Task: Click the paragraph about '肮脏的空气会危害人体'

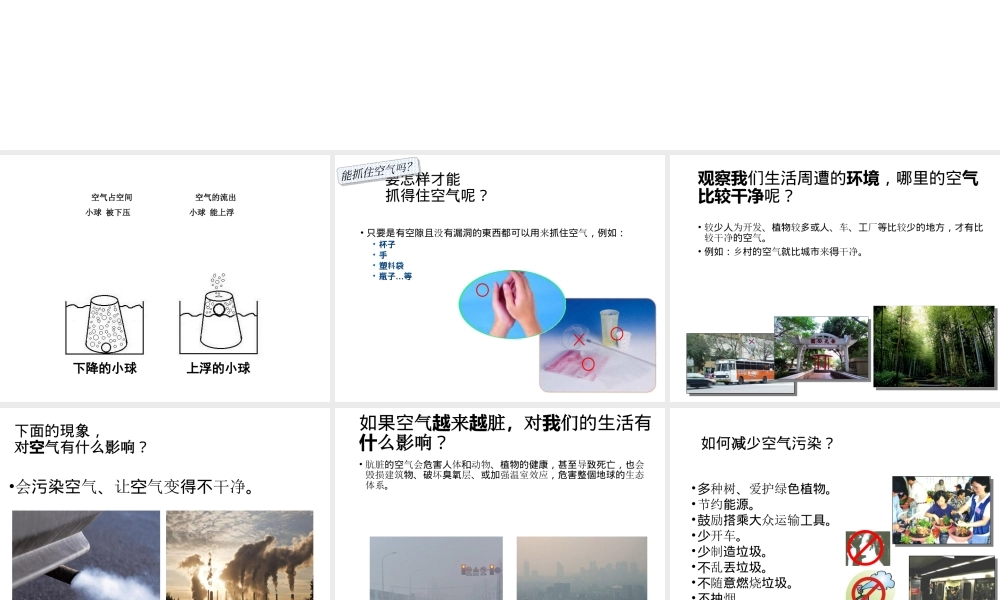Action: (503, 475)
